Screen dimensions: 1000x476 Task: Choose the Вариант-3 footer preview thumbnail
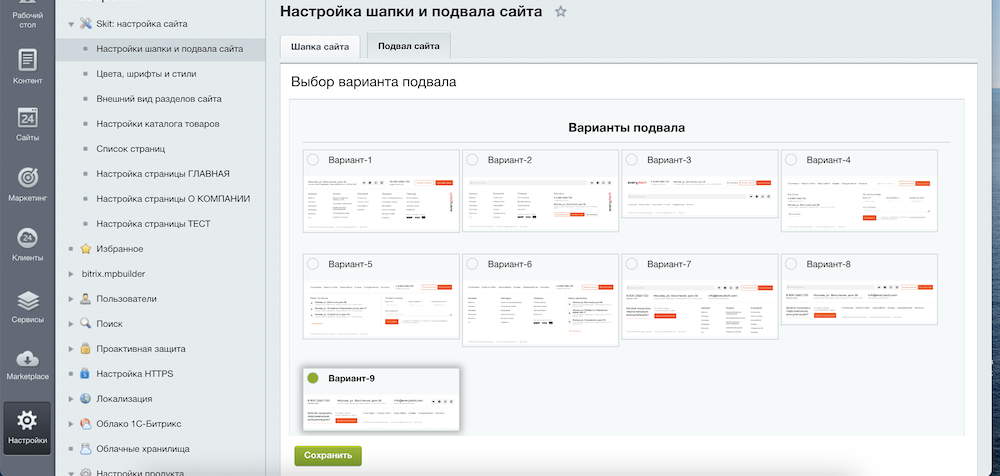[x=700, y=184]
